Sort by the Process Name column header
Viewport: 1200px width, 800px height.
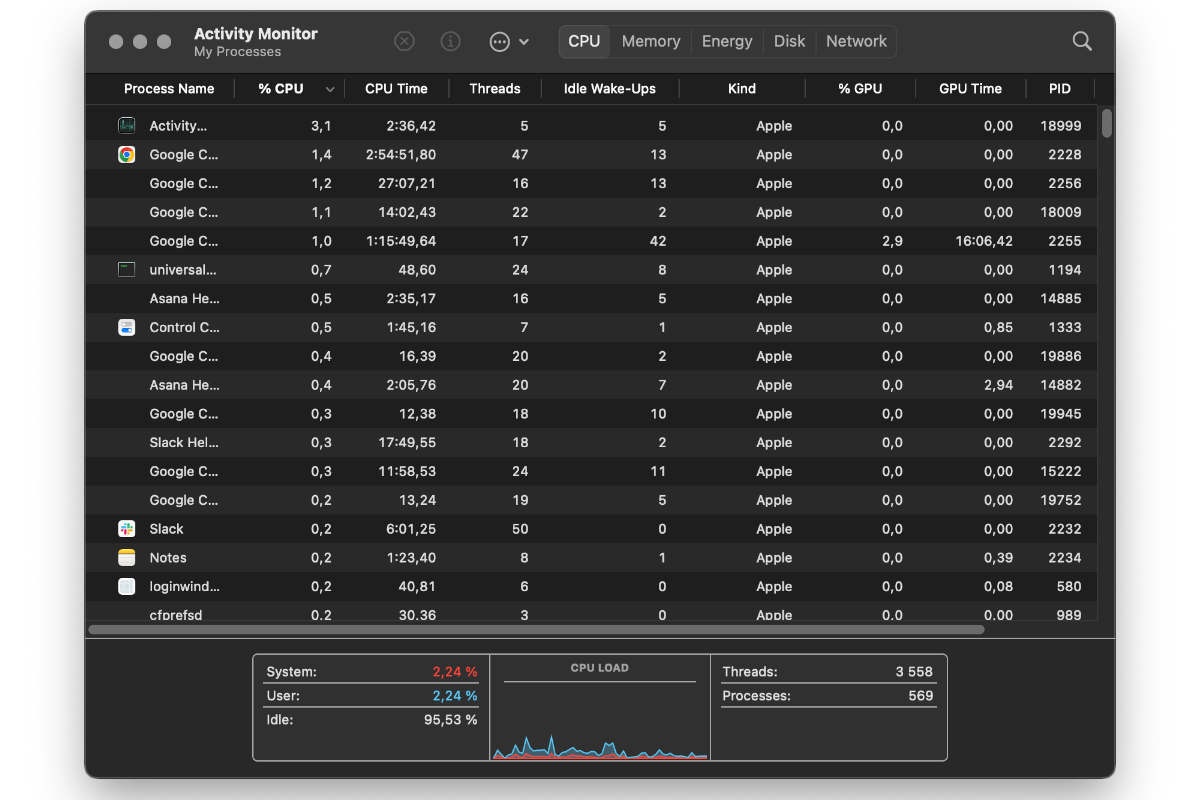click(x=169, y=89)
